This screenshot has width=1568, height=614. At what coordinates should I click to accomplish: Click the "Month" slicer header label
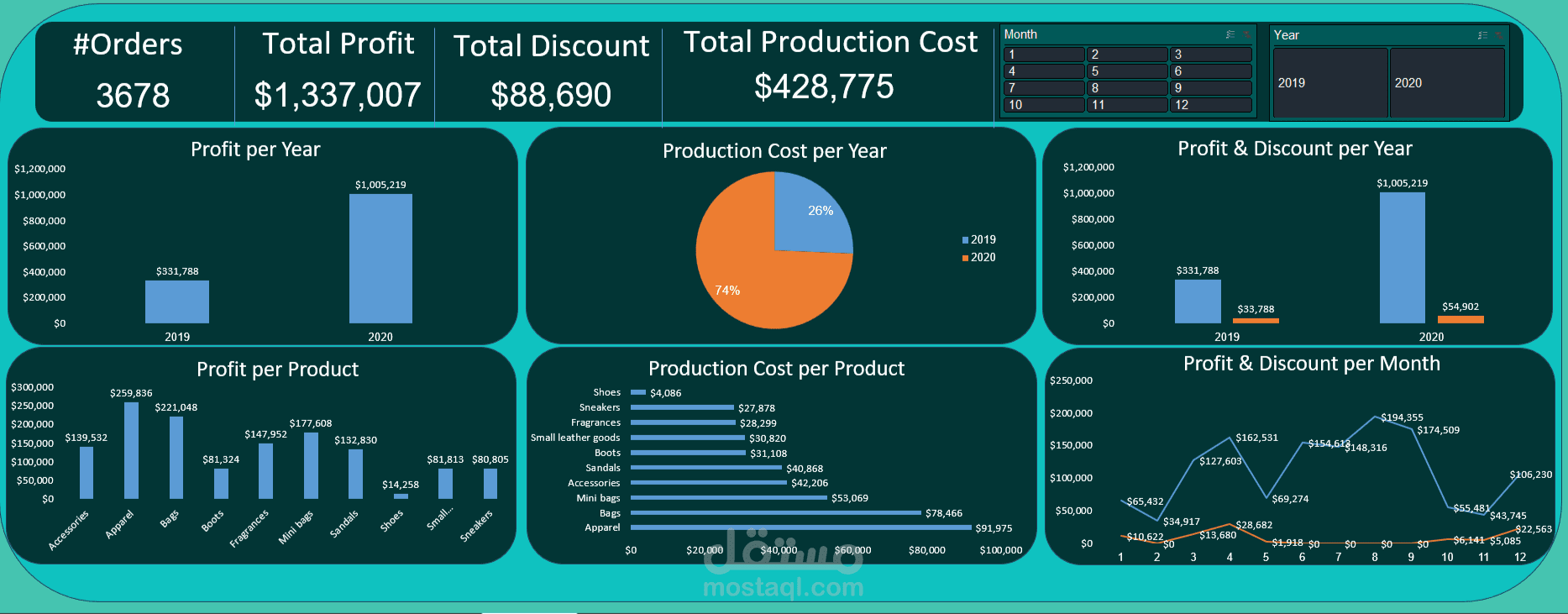pyautogui.click(x=1020, y=34)
